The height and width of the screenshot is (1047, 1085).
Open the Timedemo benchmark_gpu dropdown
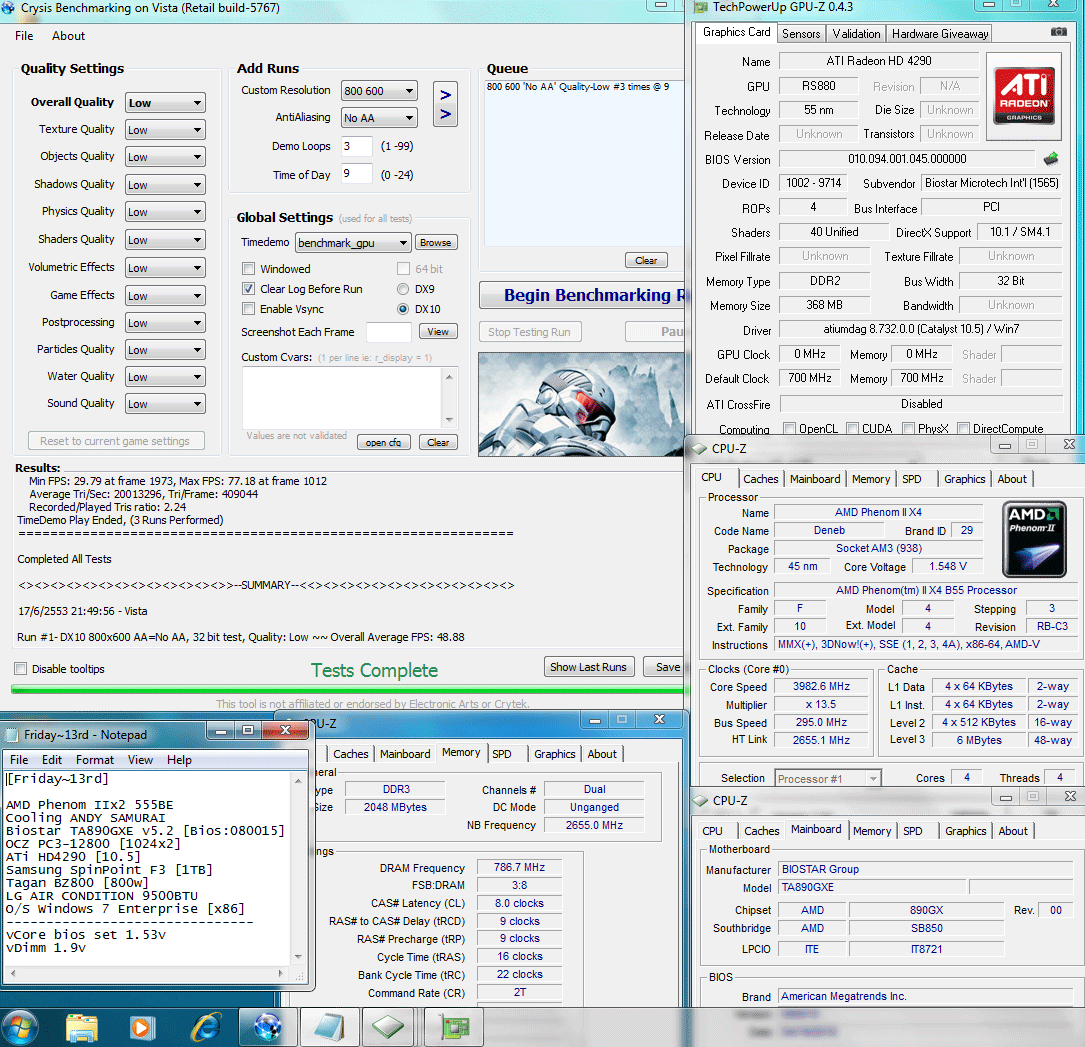coord(353,243)
